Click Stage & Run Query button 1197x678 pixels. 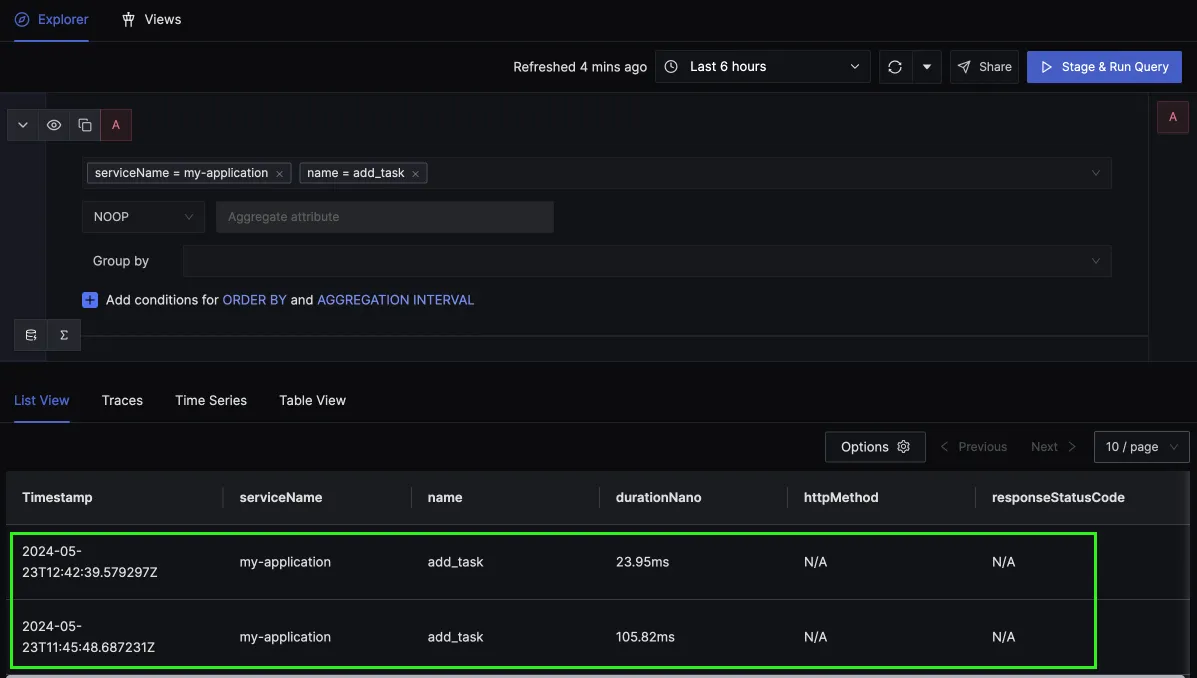click(1104, 67)
